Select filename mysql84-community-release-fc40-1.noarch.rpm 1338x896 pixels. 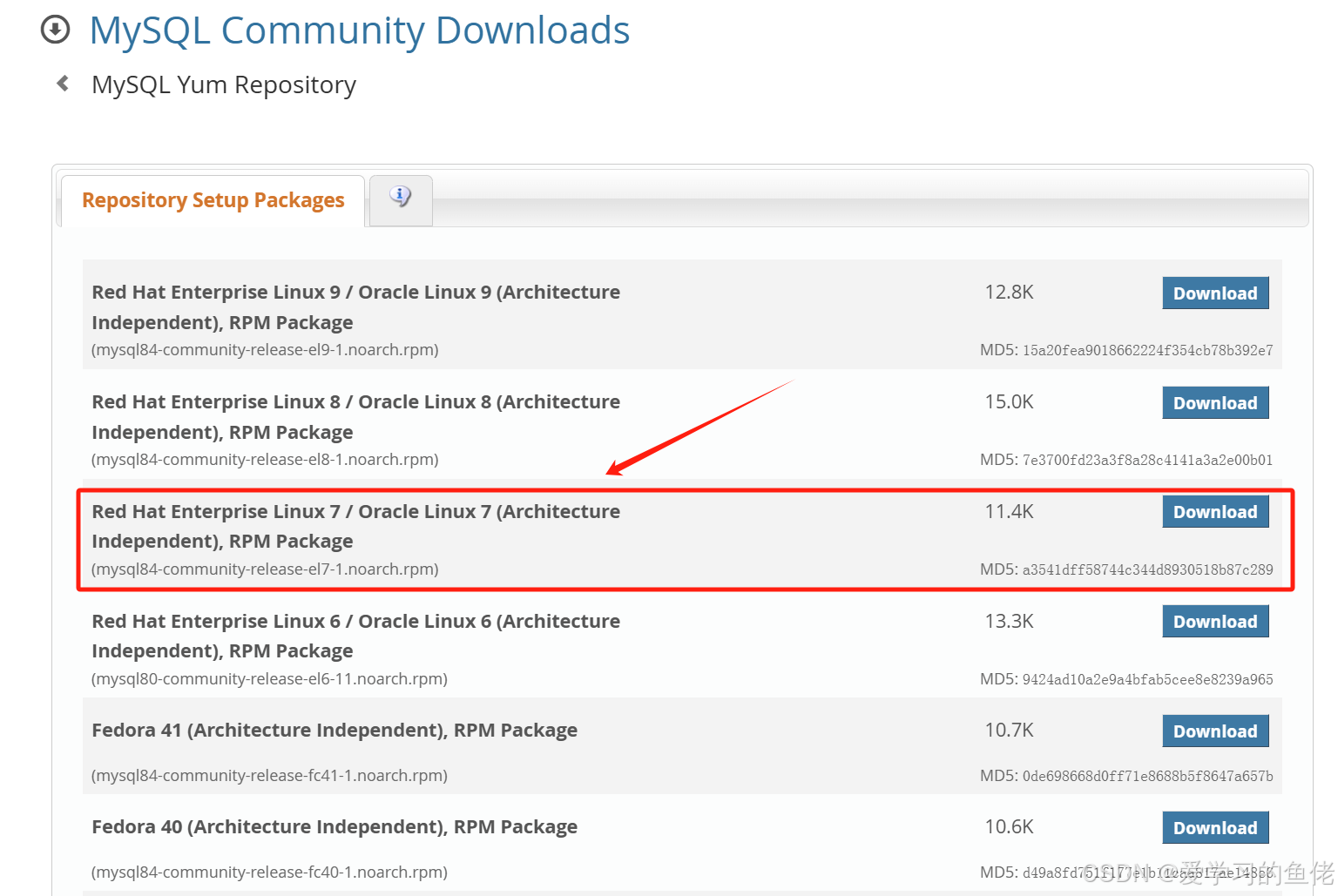tap(269, 872)
